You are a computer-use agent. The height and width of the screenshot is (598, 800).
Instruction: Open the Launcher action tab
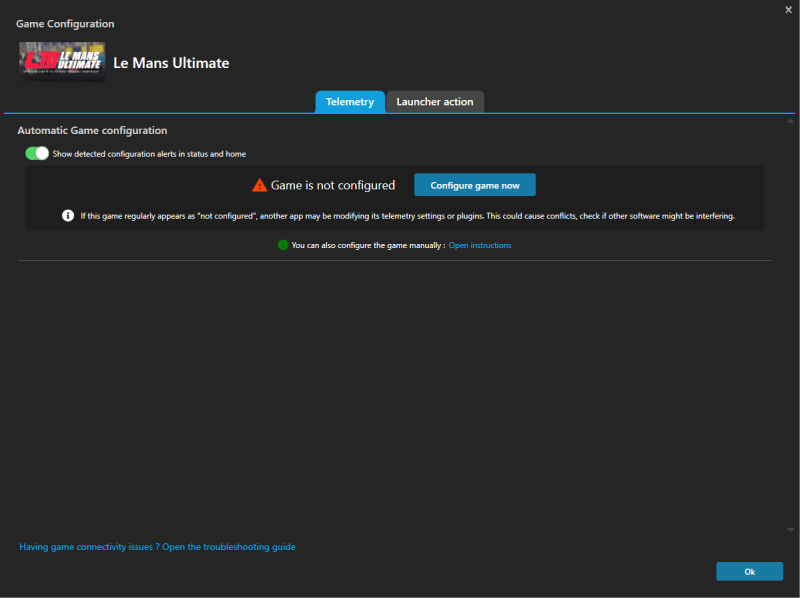pos(435,102)
